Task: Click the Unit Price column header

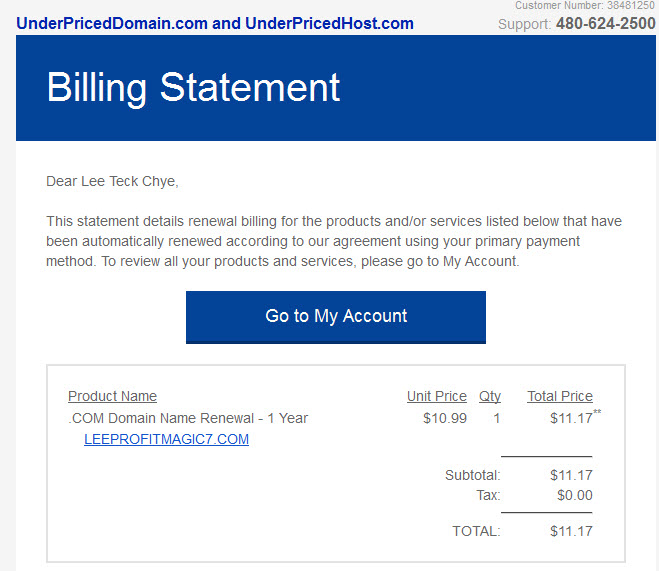Action: 437,396
